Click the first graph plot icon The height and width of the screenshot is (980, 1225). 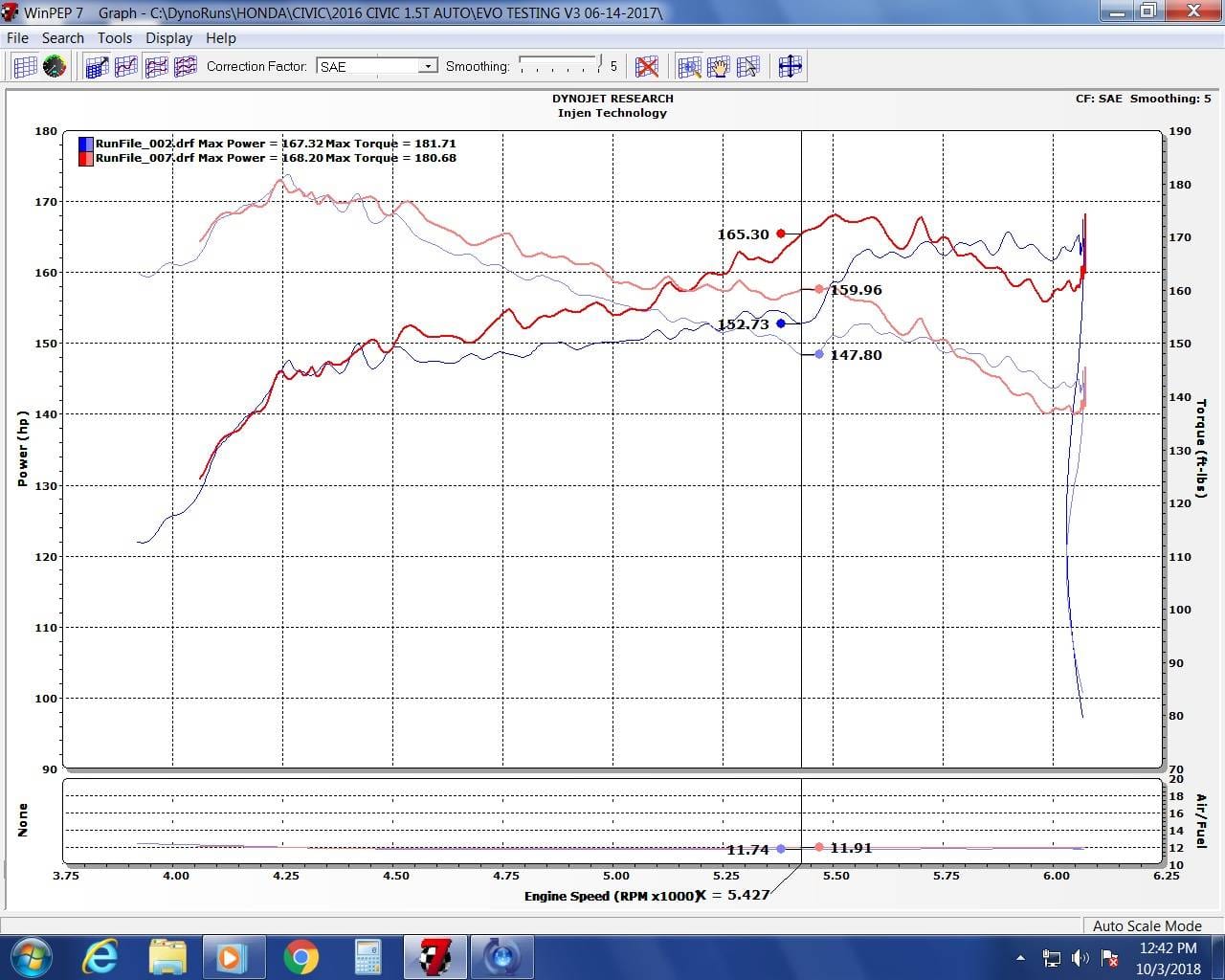[97, 66]
